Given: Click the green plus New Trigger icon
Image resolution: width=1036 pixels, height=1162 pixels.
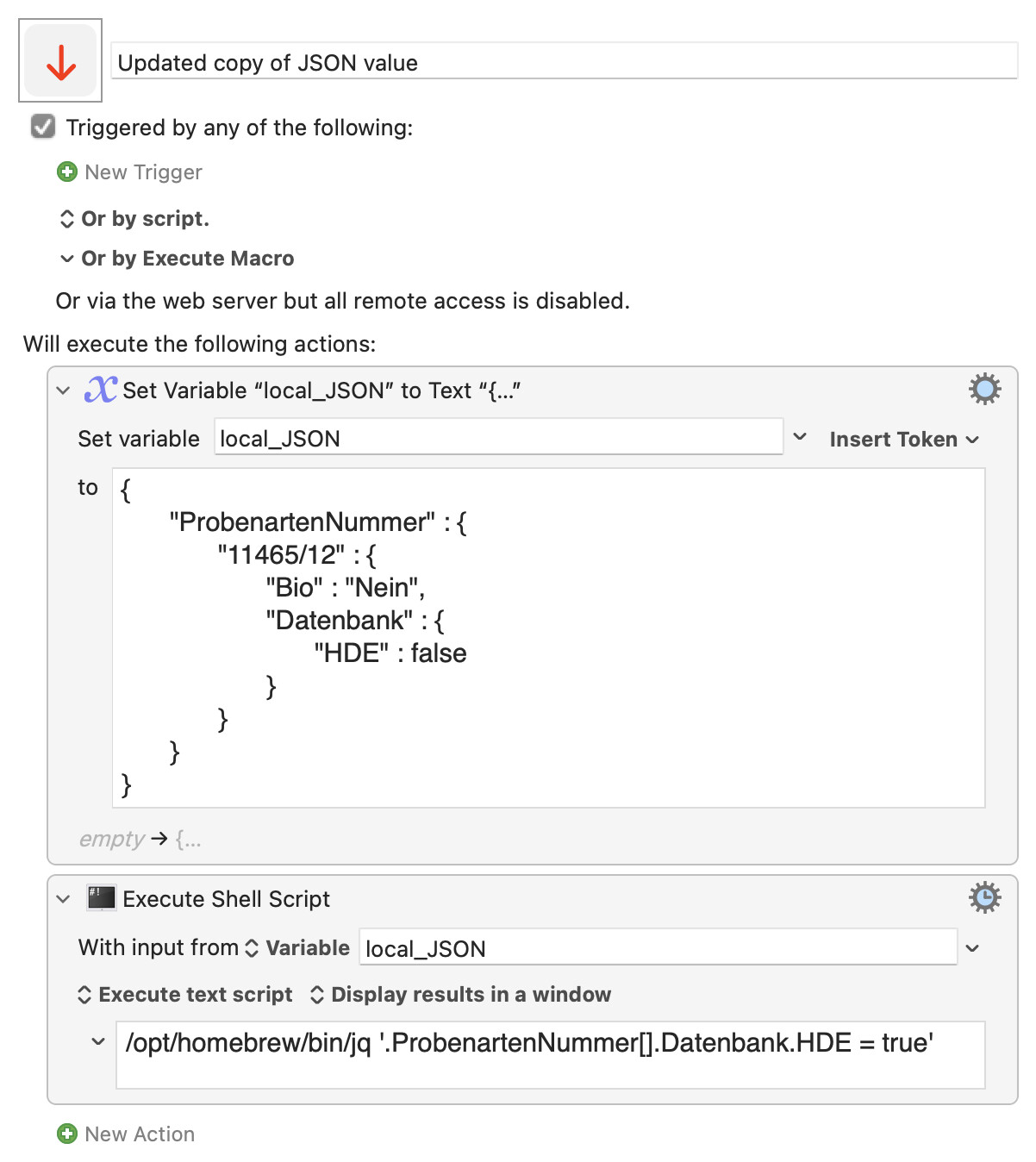Looking at the screenshot, I should 66,172.
